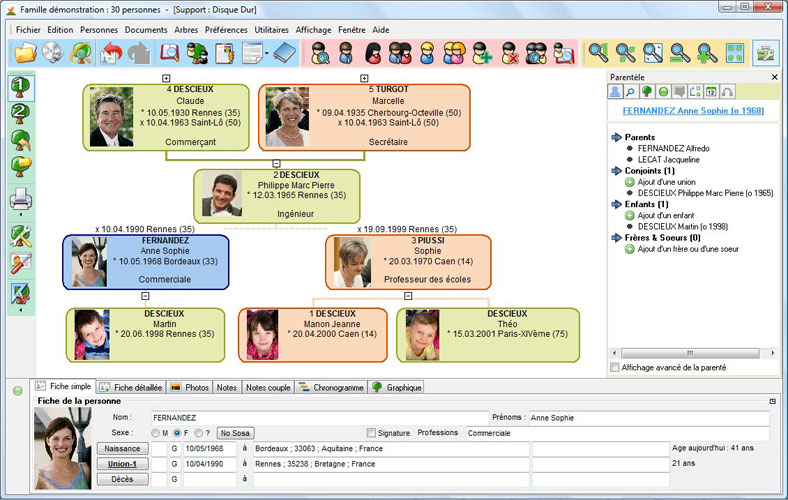Click the Enfants (1) section arrow
Viewport: 788px width, 500px height.
[x=617, y=204]
